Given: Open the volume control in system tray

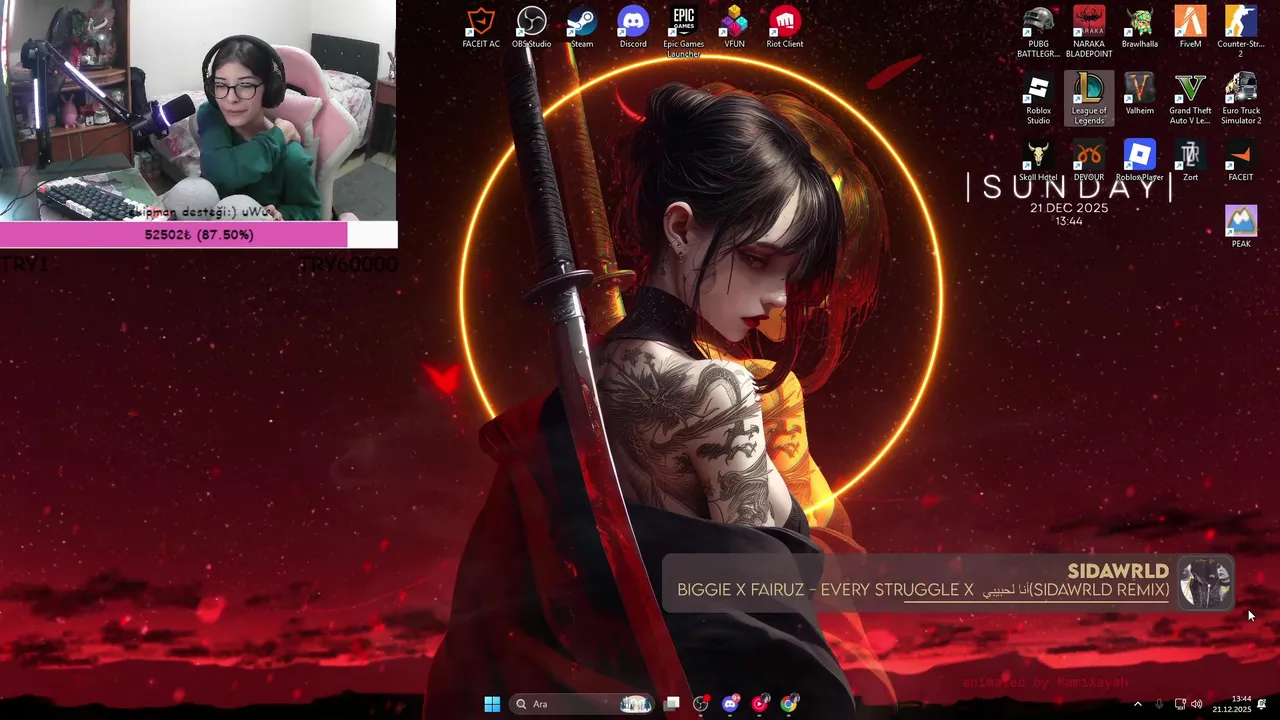Looking at the screenshot, I should pos(1197,704).
